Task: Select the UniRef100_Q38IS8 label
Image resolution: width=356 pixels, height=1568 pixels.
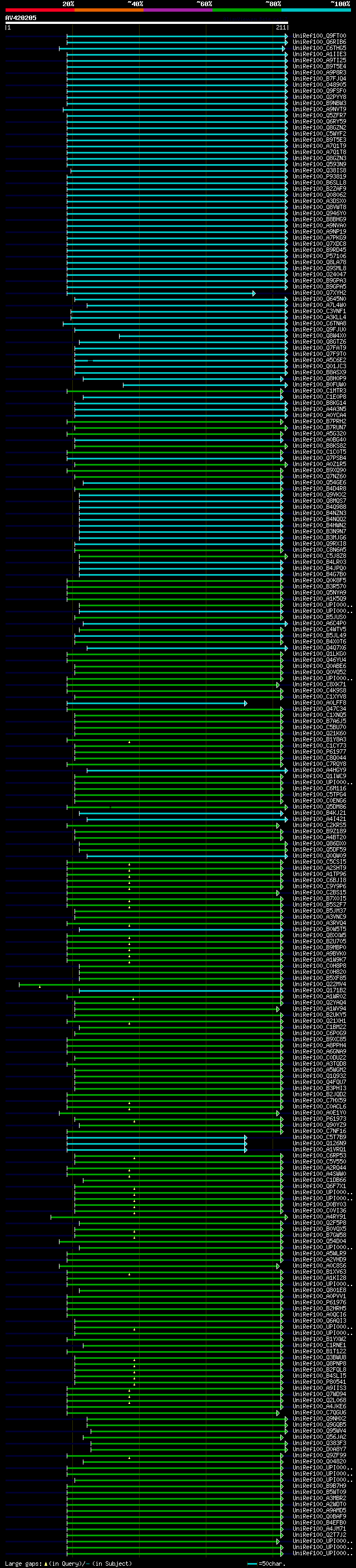Action: (x=319, y=170)
